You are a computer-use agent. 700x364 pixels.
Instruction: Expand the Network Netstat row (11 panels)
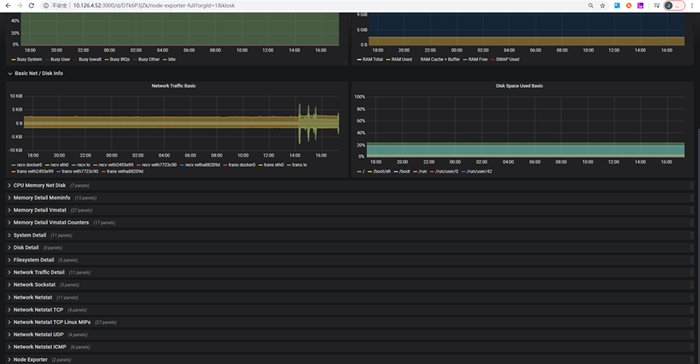point(349,297)
